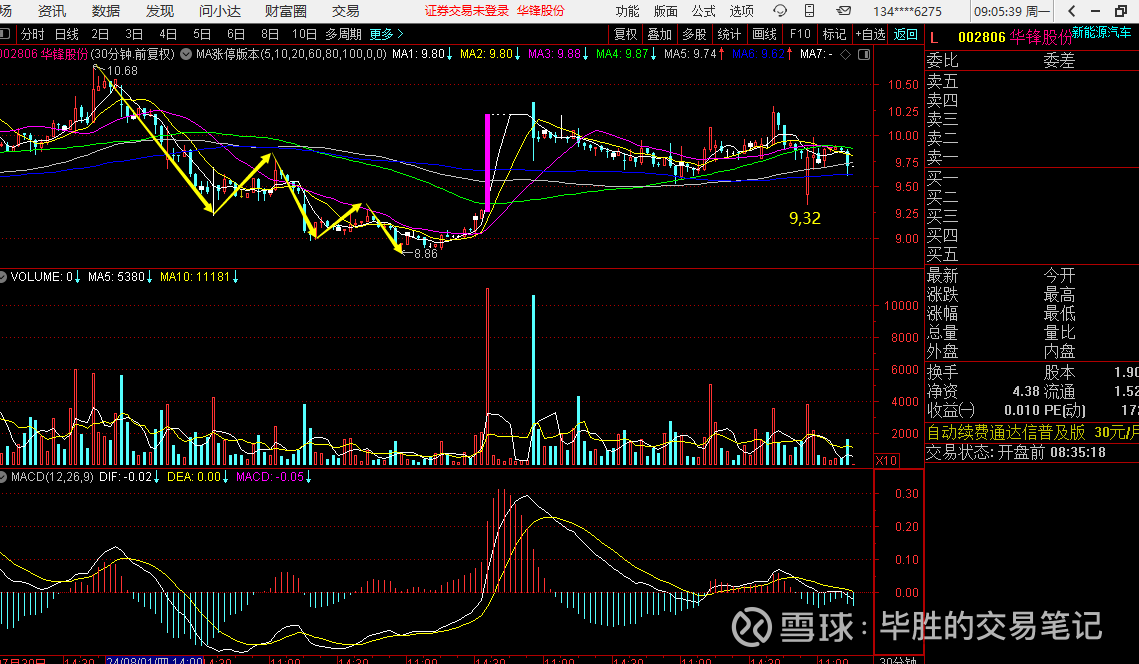
Task: Click the 复权 adjustment button
Action: pyautogui.click(x=625, y=34)
